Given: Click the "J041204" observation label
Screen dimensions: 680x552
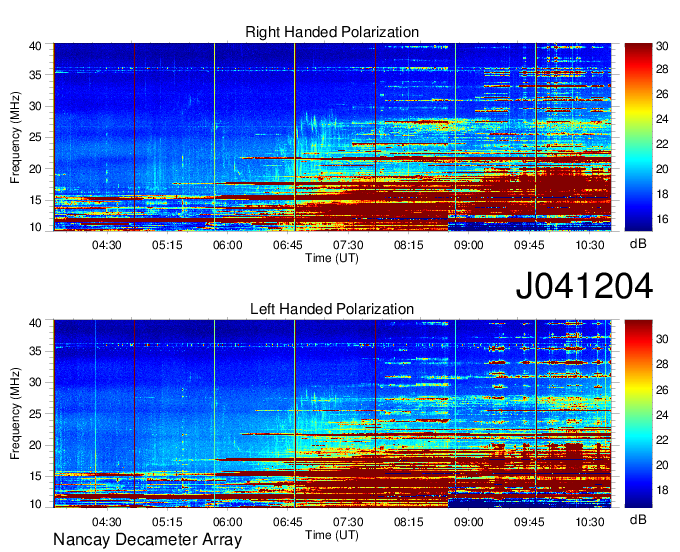Looking at the screenshot, I should (x=584, y=285).
